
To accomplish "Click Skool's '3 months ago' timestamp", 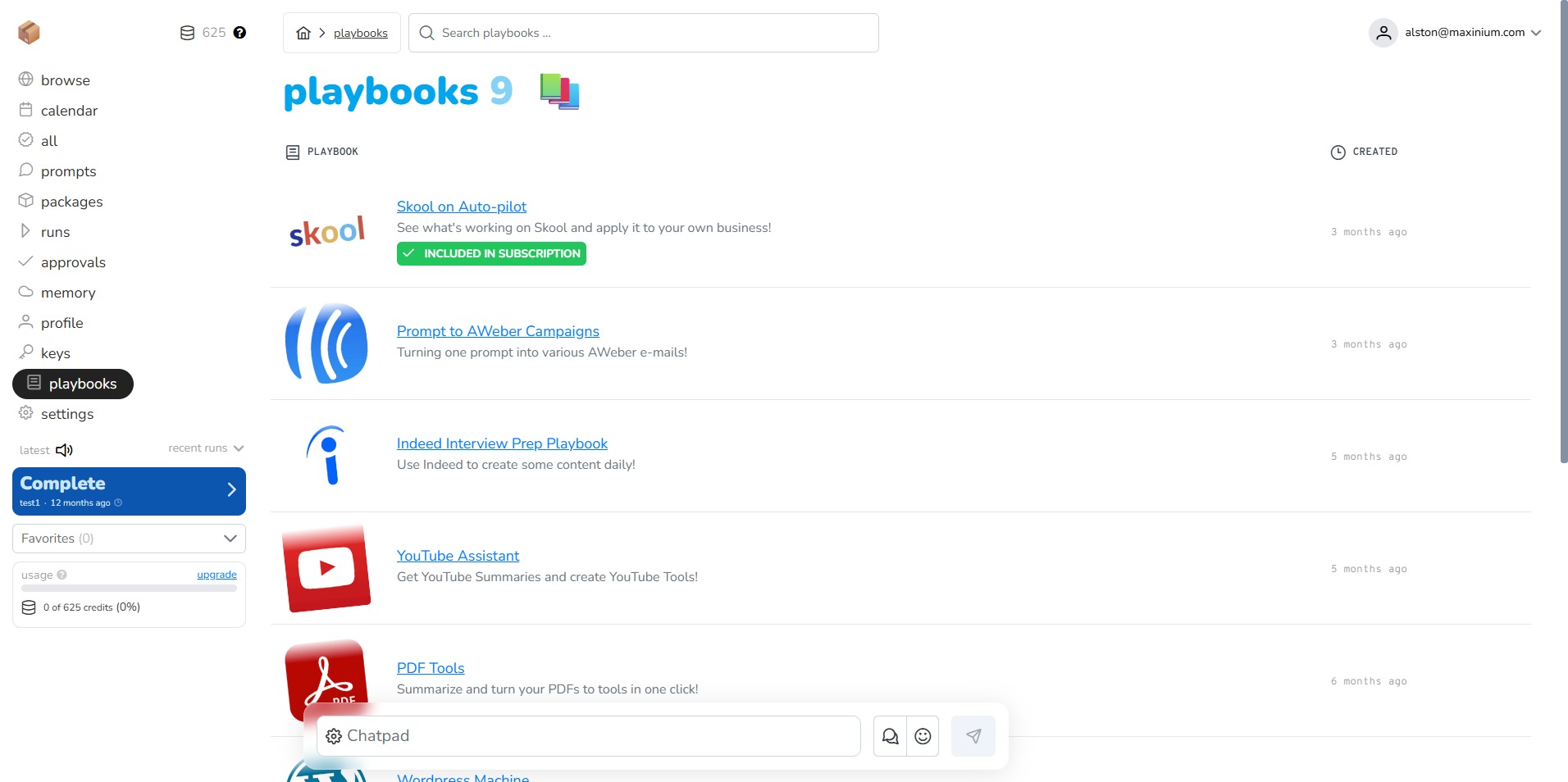I will click(1369, 232).
